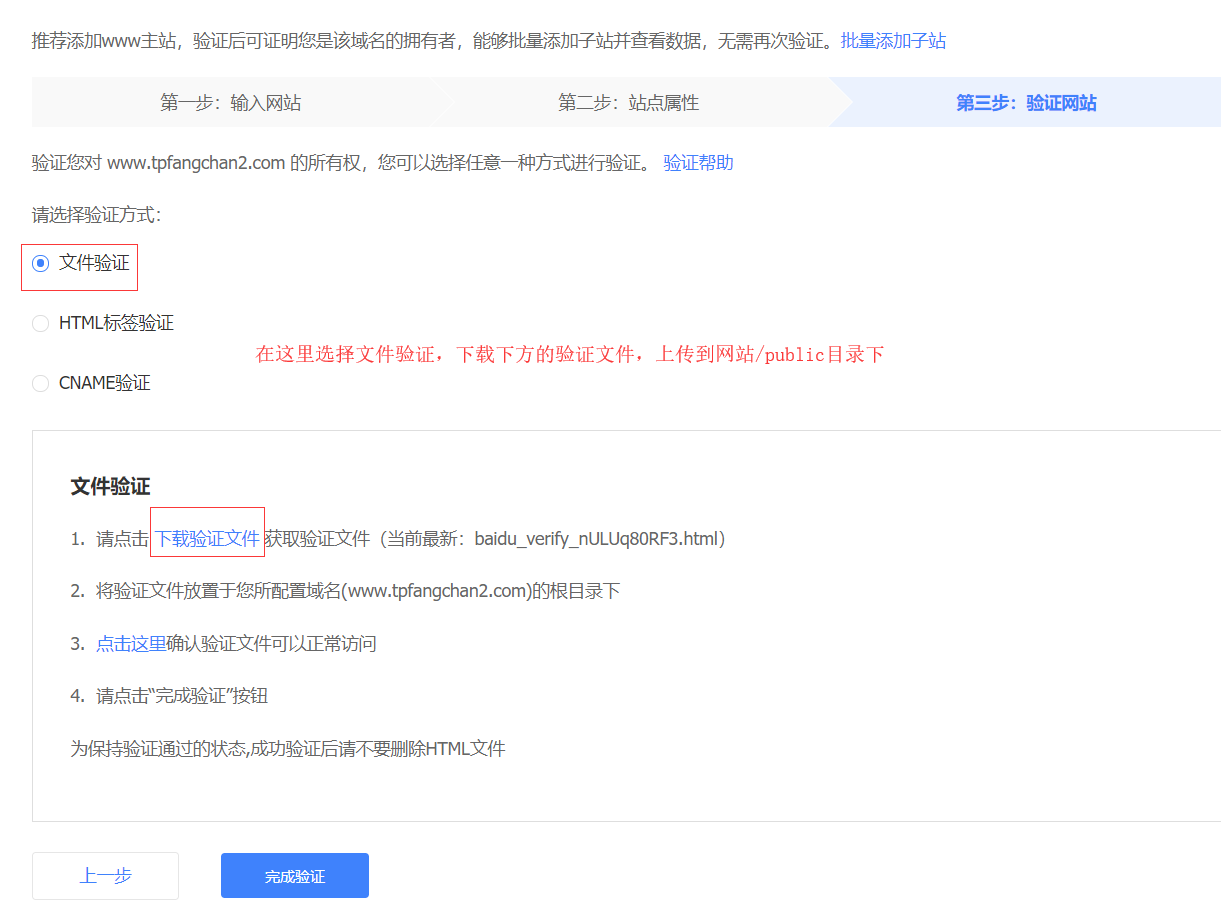Click the 点击这里 link to check file access
The image size is (1221, 918).
click(x=131, y=644)
